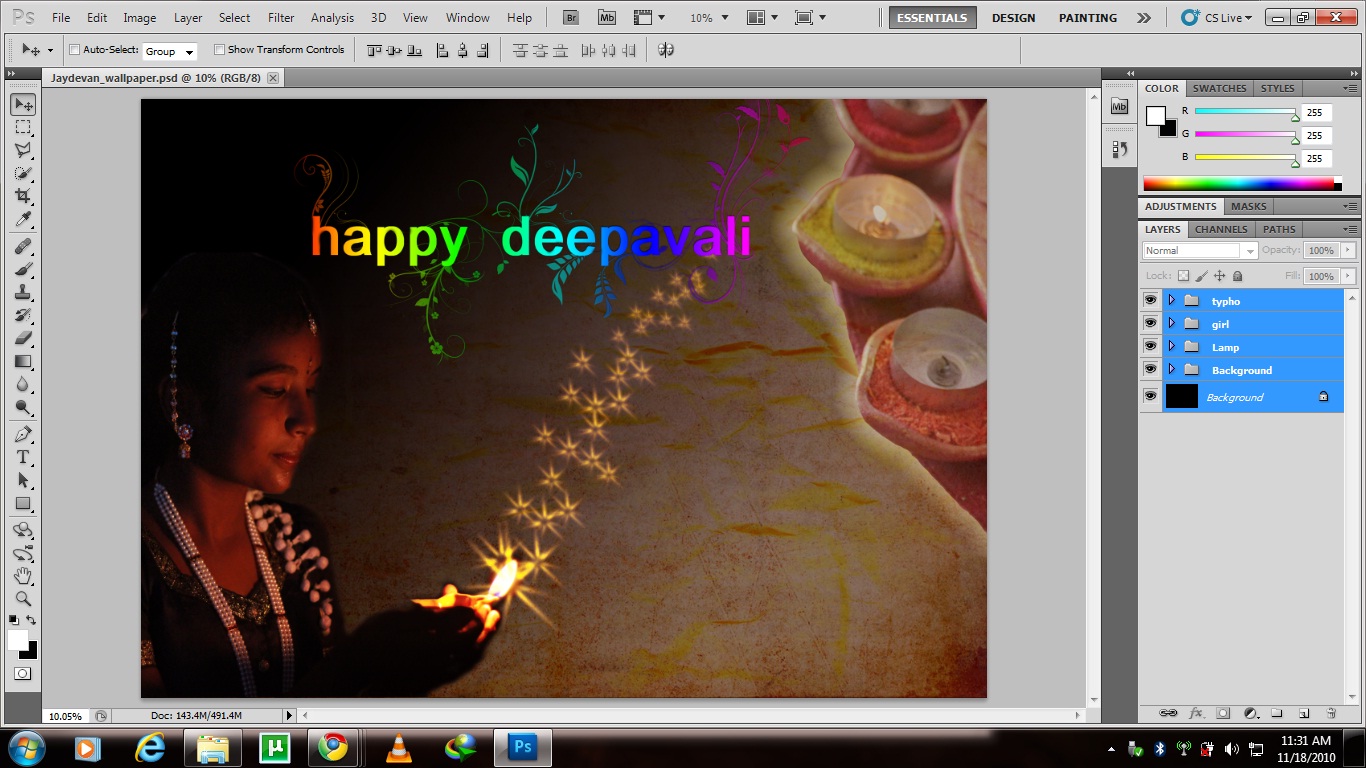Select the Essentials workspace button
Screen dimensions: 1366x768
click(932, 18)
